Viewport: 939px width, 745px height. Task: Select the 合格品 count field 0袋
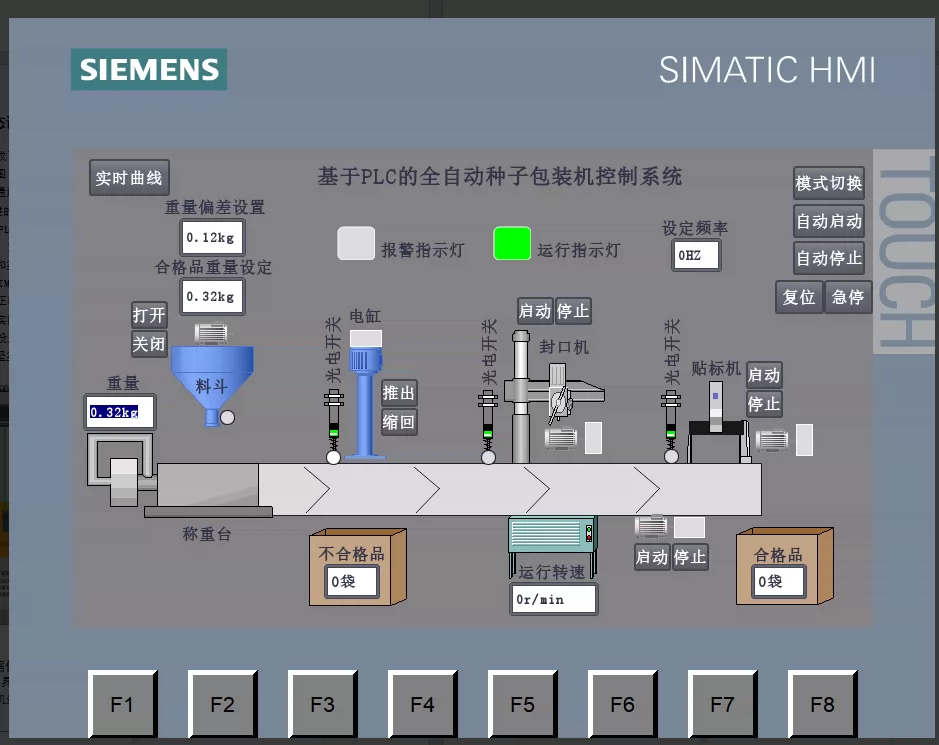[x=779, y=582]
